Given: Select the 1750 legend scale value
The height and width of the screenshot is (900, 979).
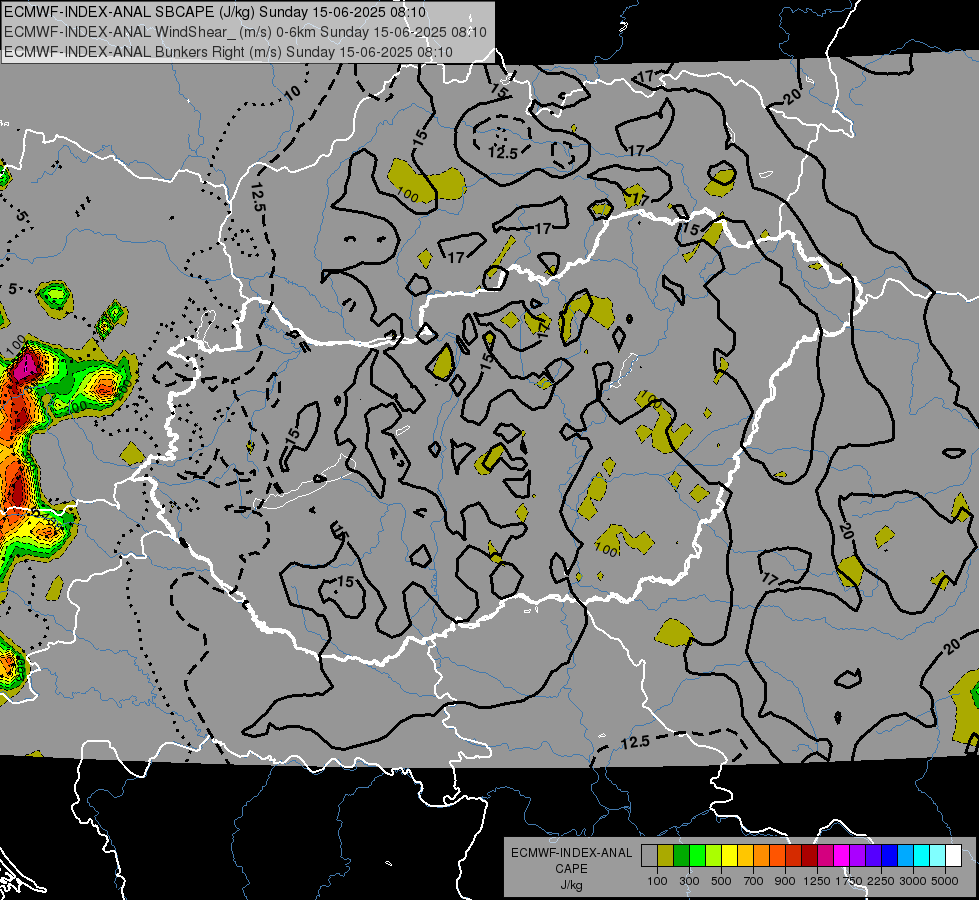Looking at the screenshot, I should pyautogui.click(x=849, y=881).
